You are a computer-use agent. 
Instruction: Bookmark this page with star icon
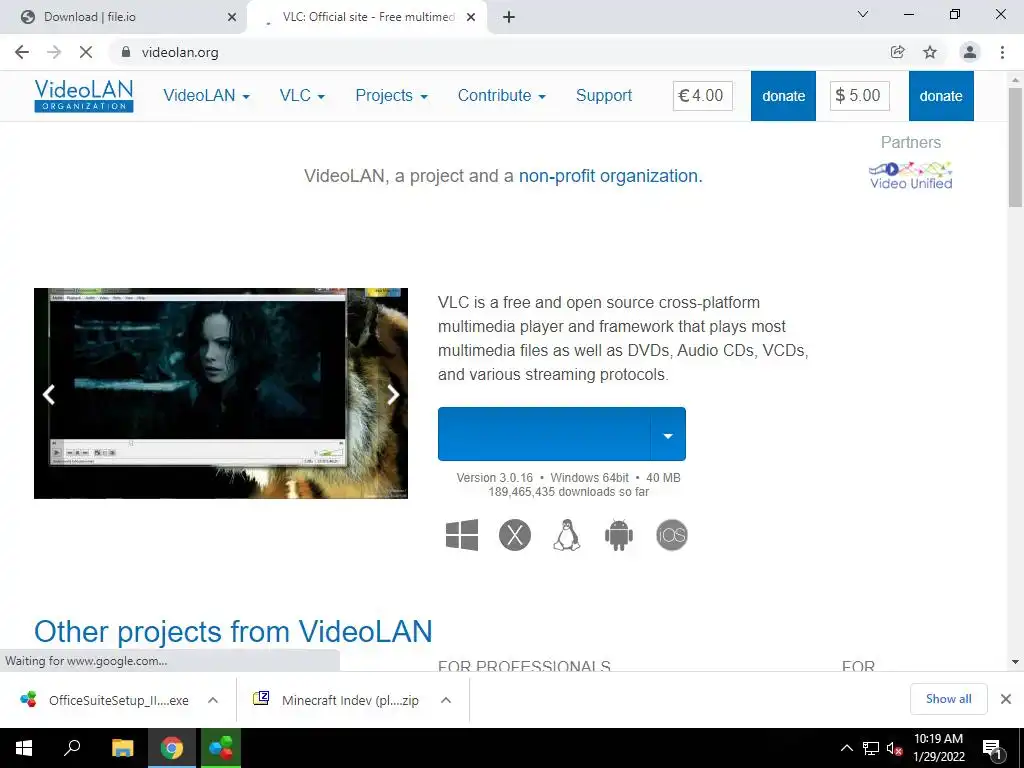(930, 52)
